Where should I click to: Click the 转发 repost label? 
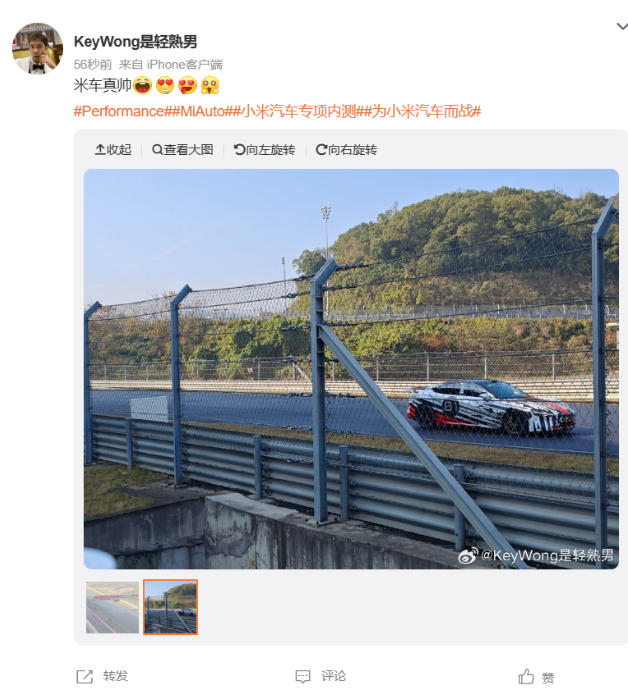116,676
